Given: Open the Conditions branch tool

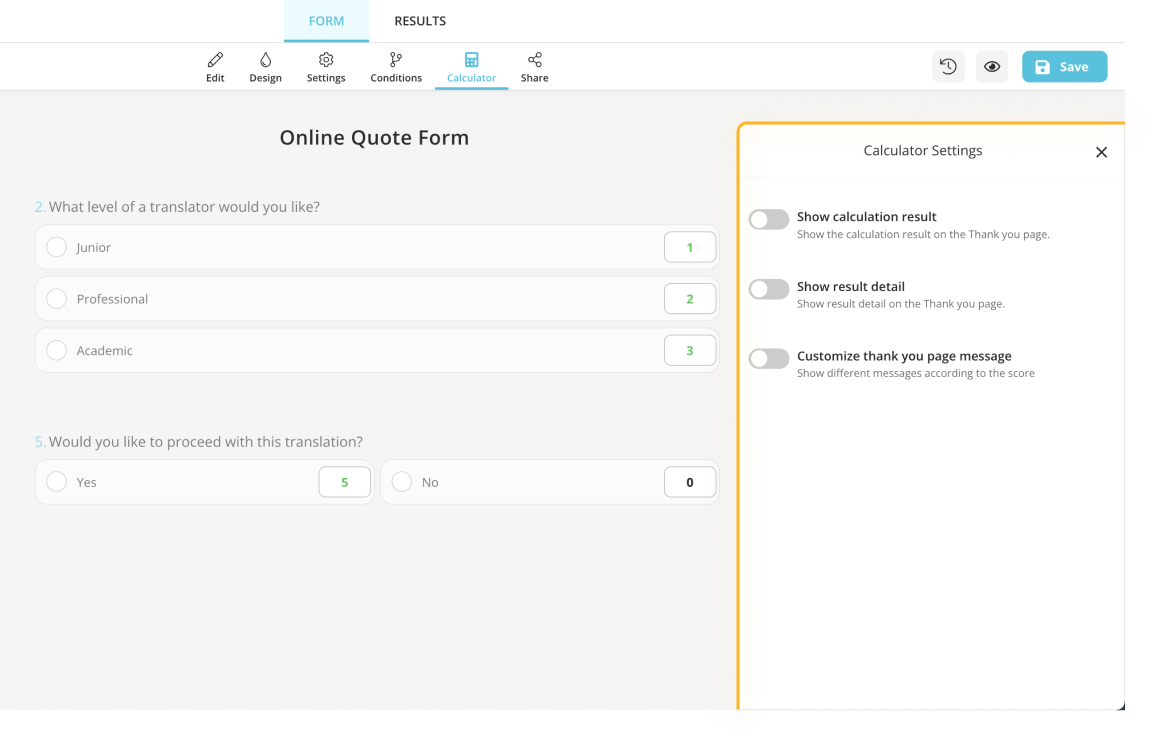Looking at the screenshot, I should pyautogui.click(x=396, y=67).
